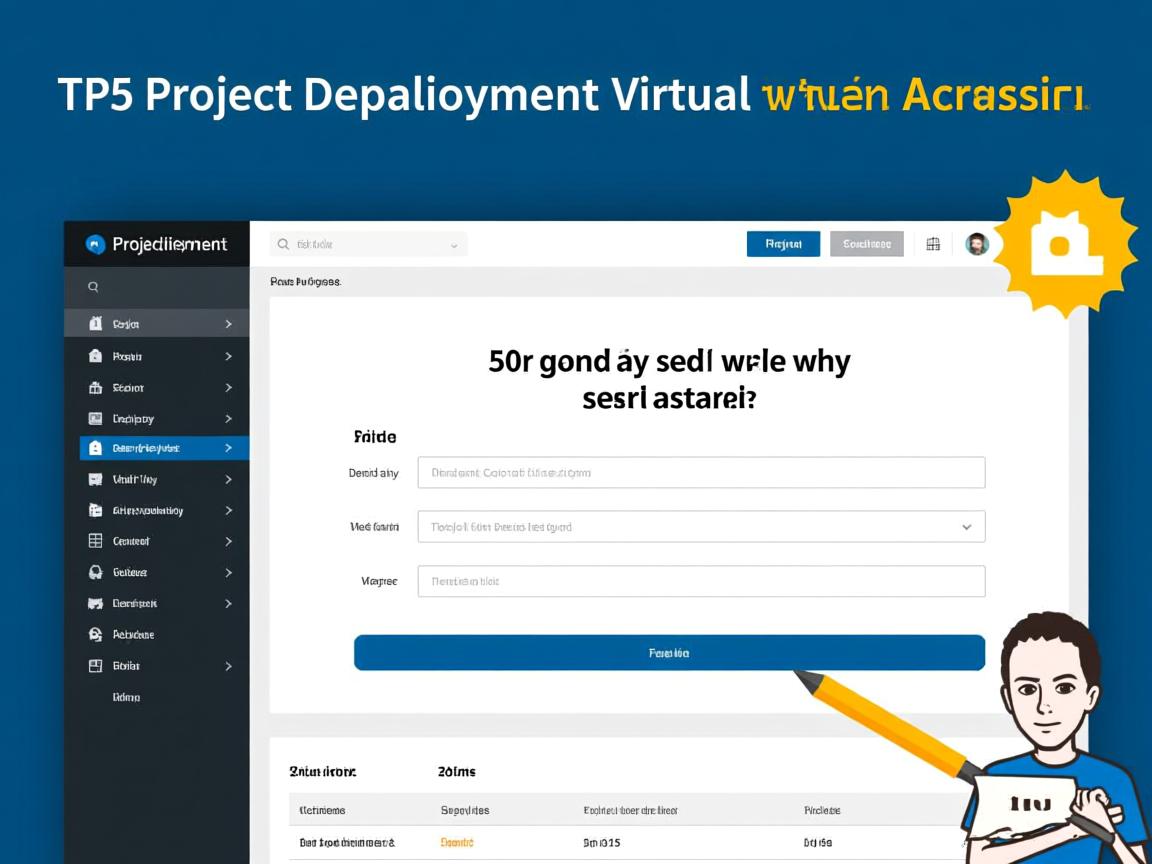The width and height of the screenshot is (1152, 864).
Task: Click the small blue button in the top bar
Action: [x=783, y=244]
